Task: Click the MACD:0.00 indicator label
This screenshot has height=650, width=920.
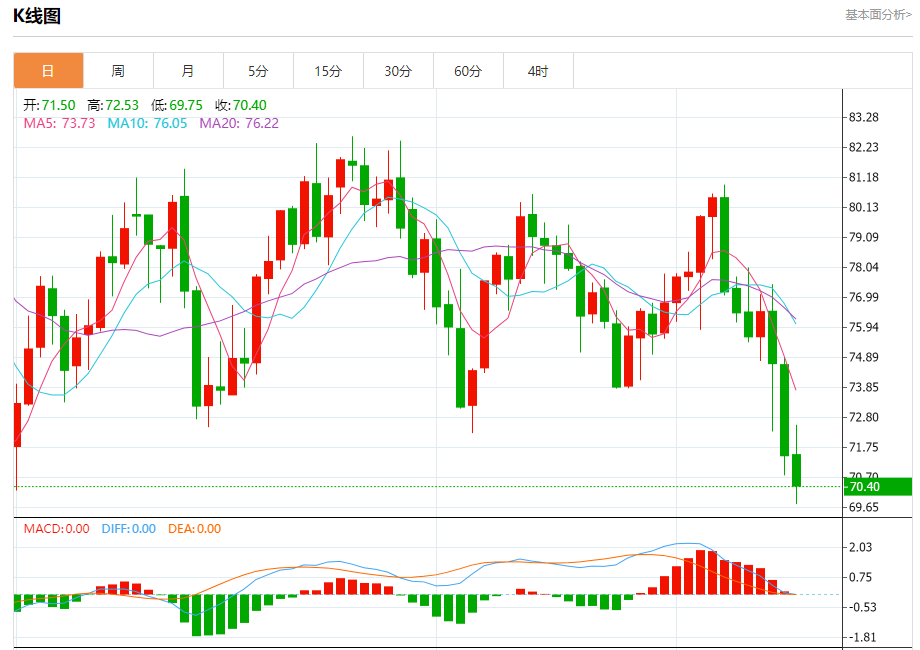Action: tap(56, 529)
